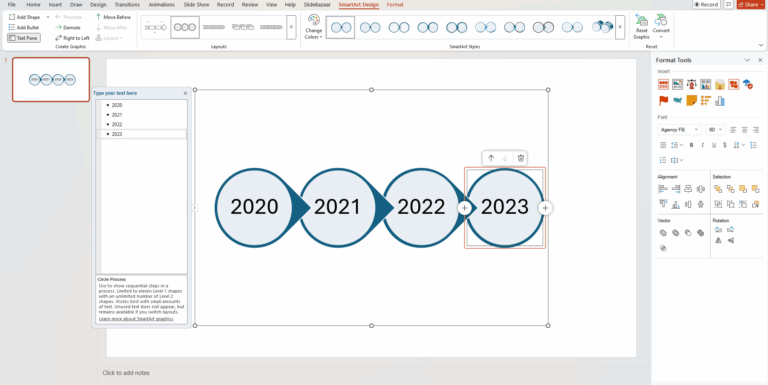Open the line spacing dropdown
Image resolution: width=768 pixels, height=385 pixels.
point(676,145)
